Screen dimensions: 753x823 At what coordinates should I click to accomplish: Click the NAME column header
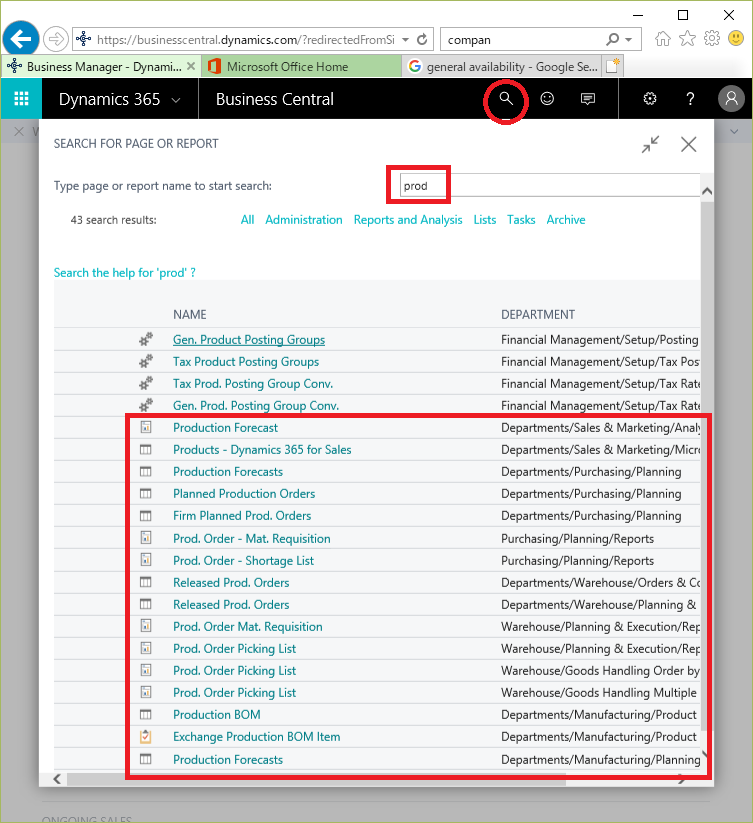coord(189,314)
